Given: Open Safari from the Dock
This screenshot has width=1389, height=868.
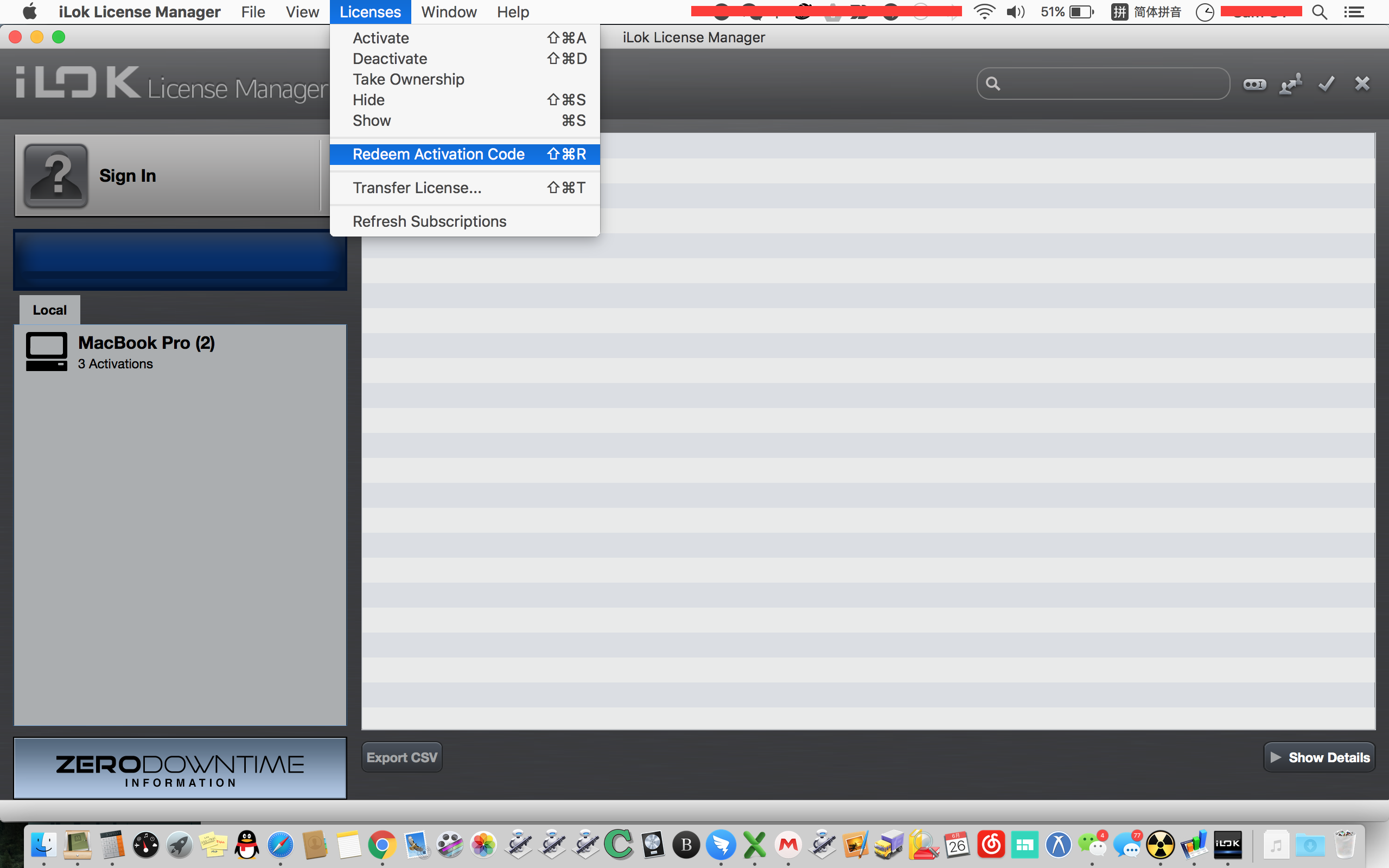Looking at the screenshot, I should point(281,845).
